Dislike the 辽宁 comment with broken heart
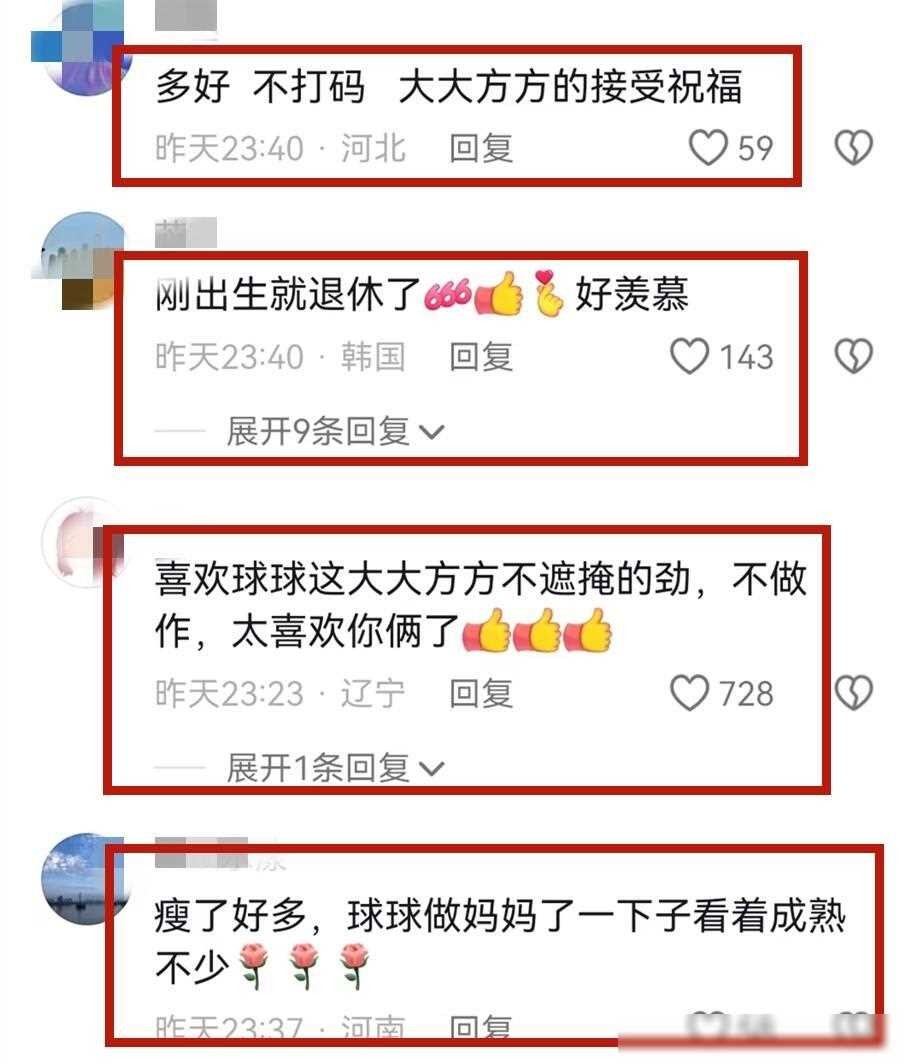Screen dimensions: 922x1064 click(853, 692)
